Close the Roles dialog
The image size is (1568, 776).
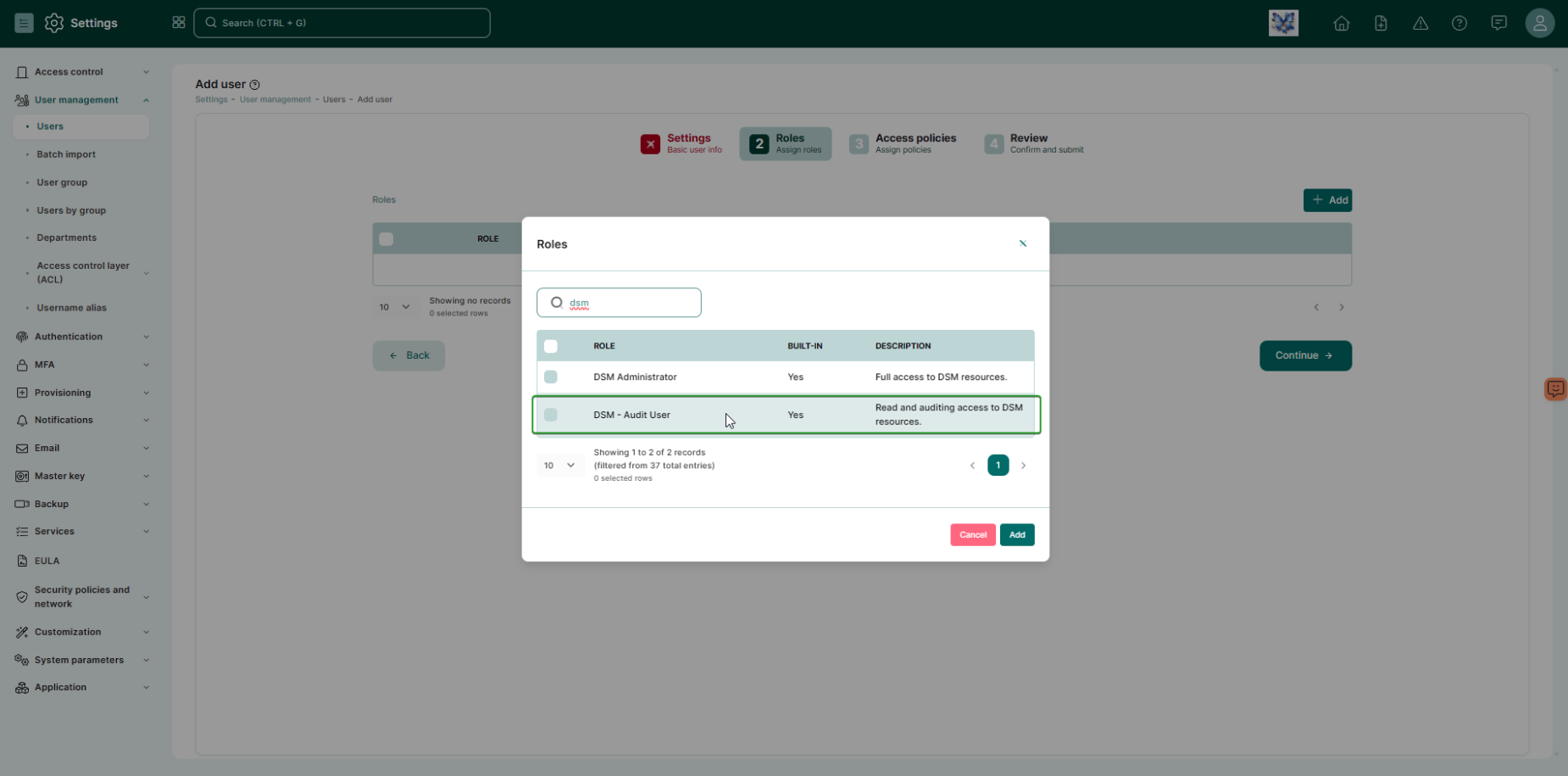tap(1023, 243)
